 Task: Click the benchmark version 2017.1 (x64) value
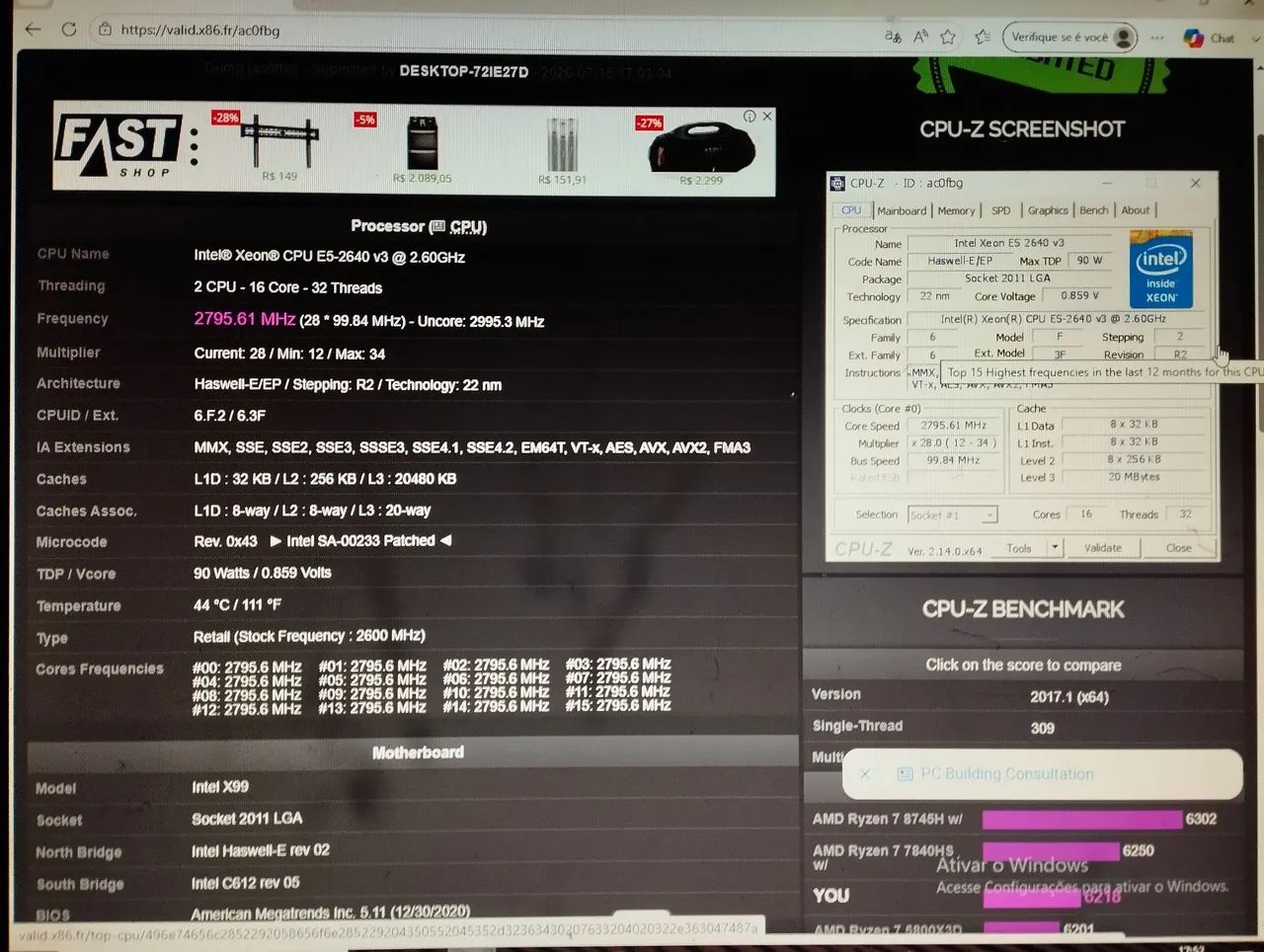(x=1069, y=697)
